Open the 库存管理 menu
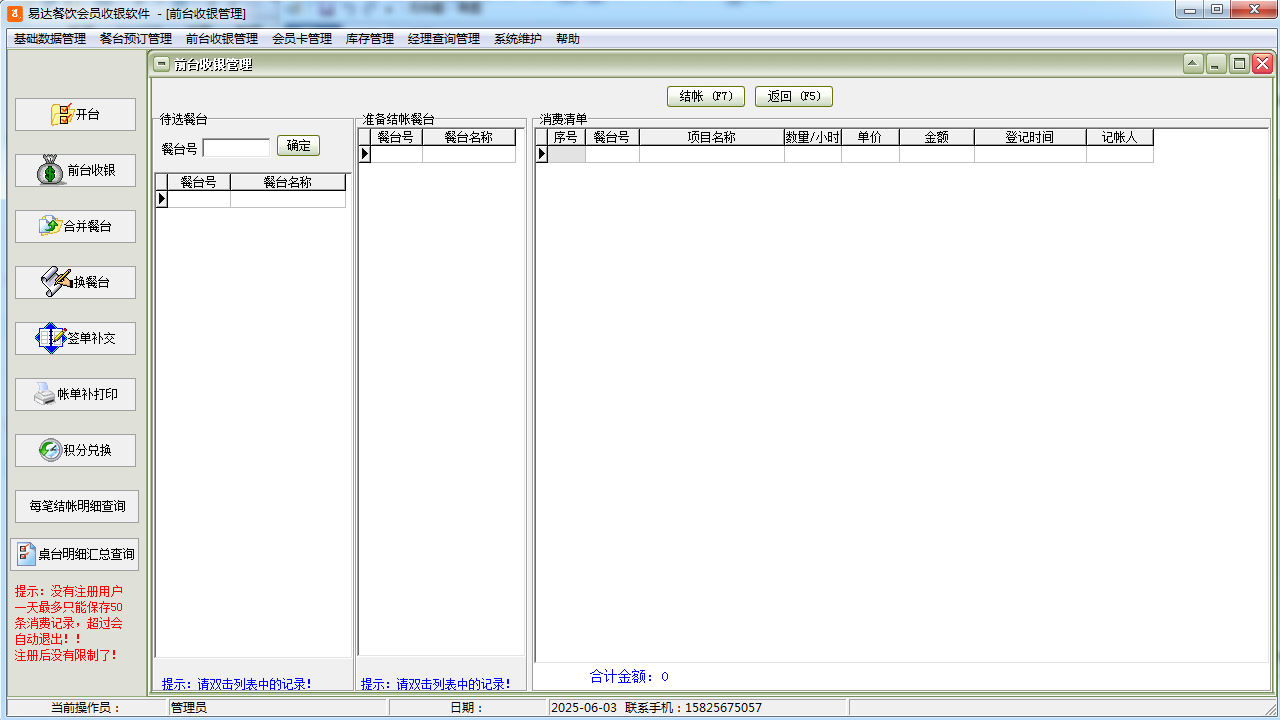 (x=370, y=39)
